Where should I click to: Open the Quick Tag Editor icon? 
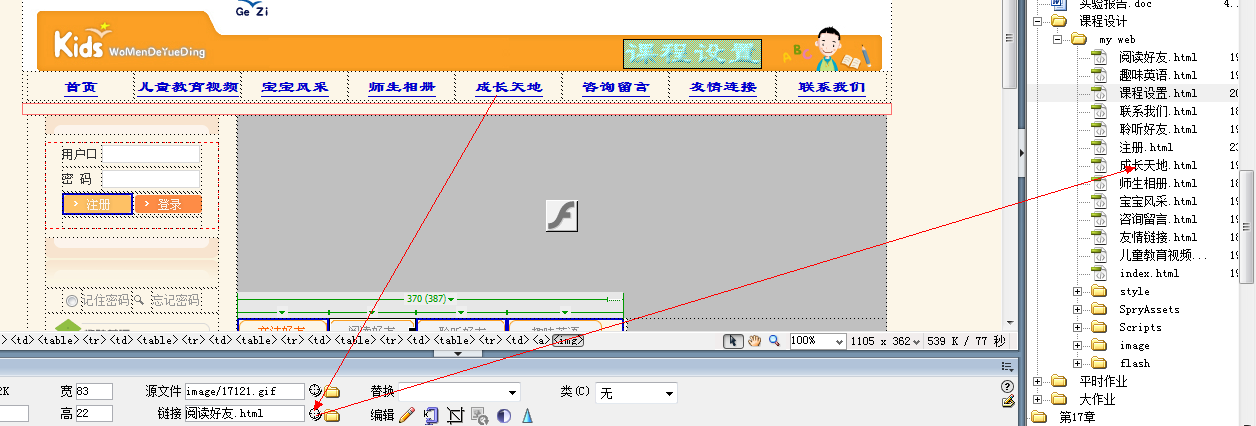pyautogui.click(x=1008, y=401)
